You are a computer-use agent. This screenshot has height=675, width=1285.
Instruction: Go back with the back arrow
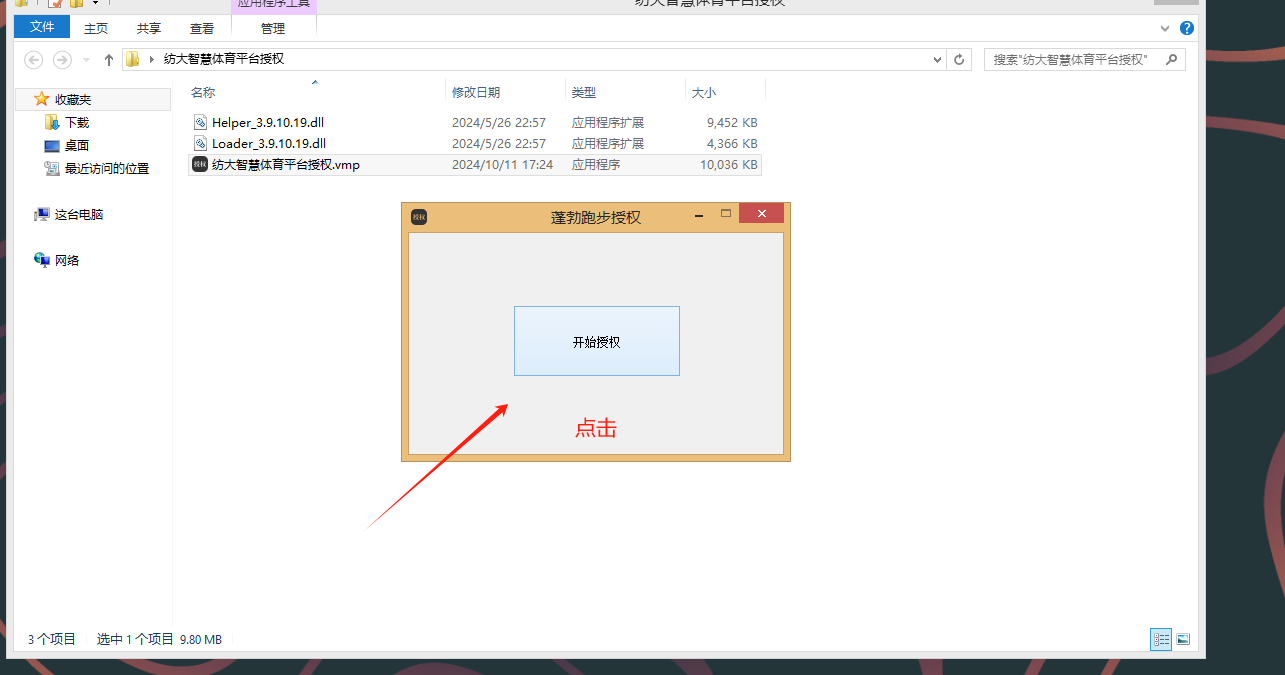click(x=34, y=60)
